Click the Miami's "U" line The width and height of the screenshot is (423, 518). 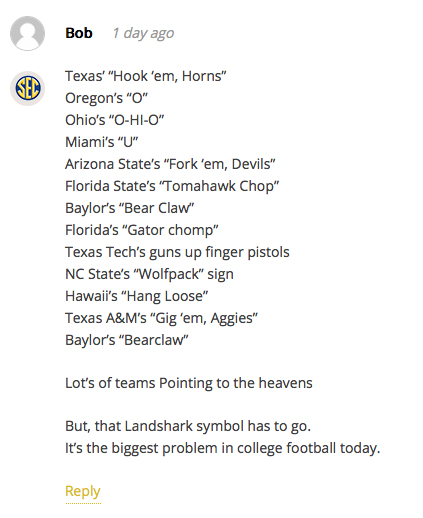[102, 142]
